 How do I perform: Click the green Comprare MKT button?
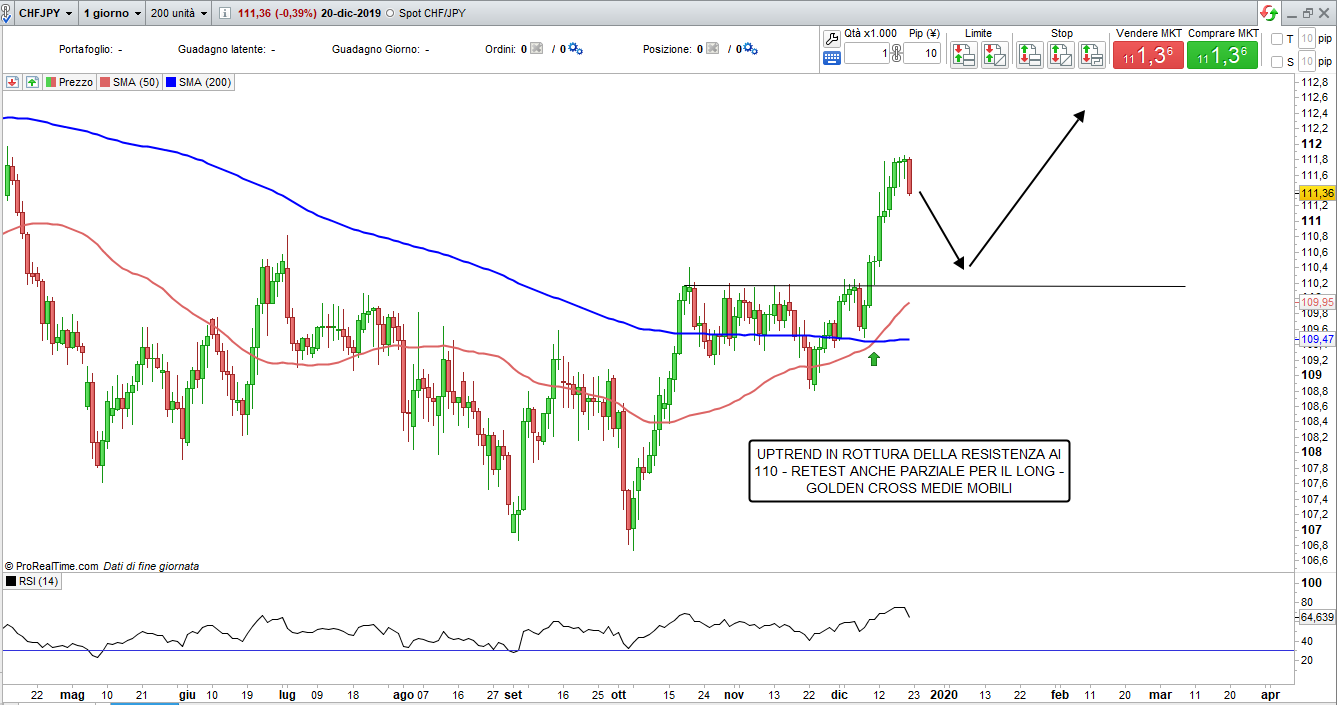tap(1222, 55)
